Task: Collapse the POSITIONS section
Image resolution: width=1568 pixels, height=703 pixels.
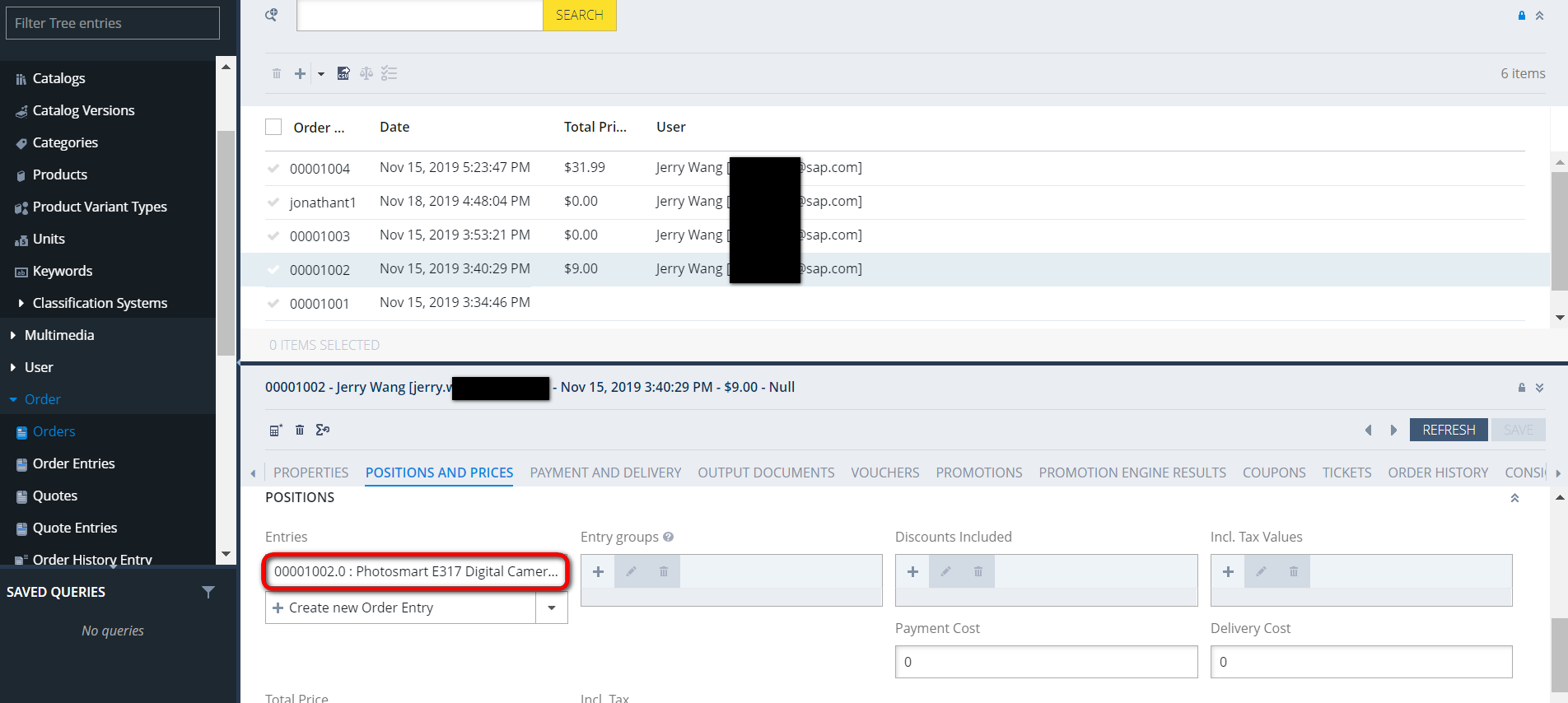Action: coord(1514,498)
